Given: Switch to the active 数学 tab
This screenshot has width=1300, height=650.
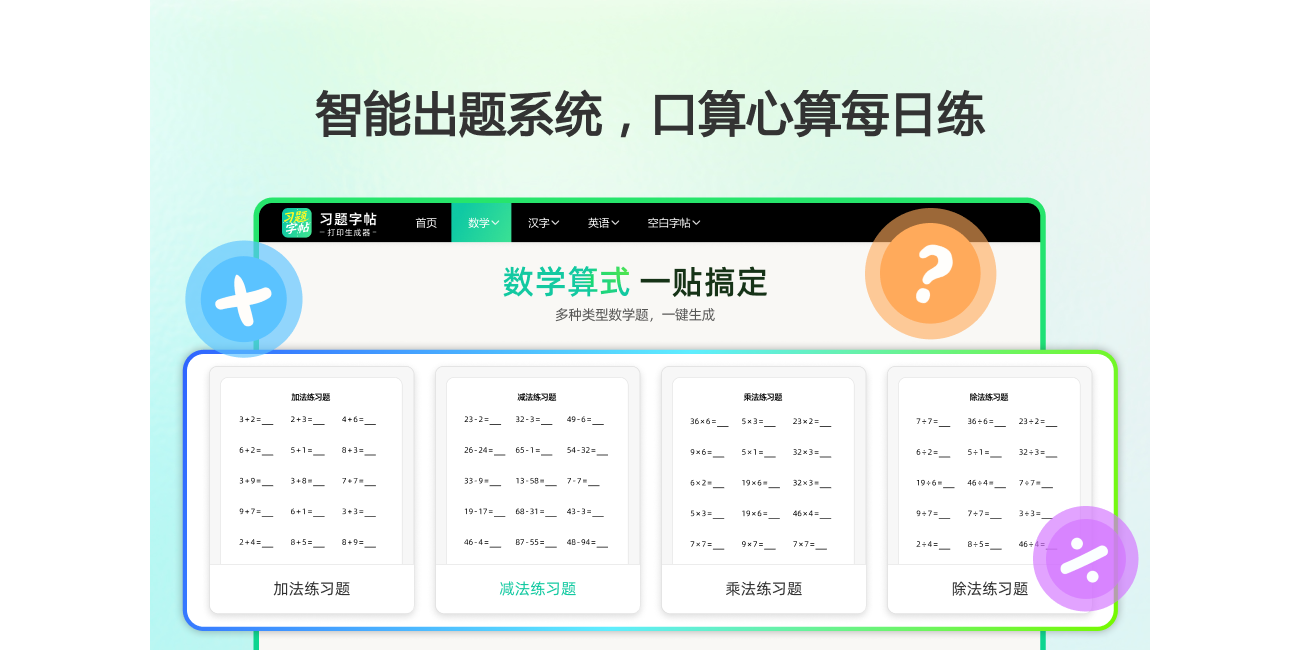Looking at the screenshot, I should (481, 222).
